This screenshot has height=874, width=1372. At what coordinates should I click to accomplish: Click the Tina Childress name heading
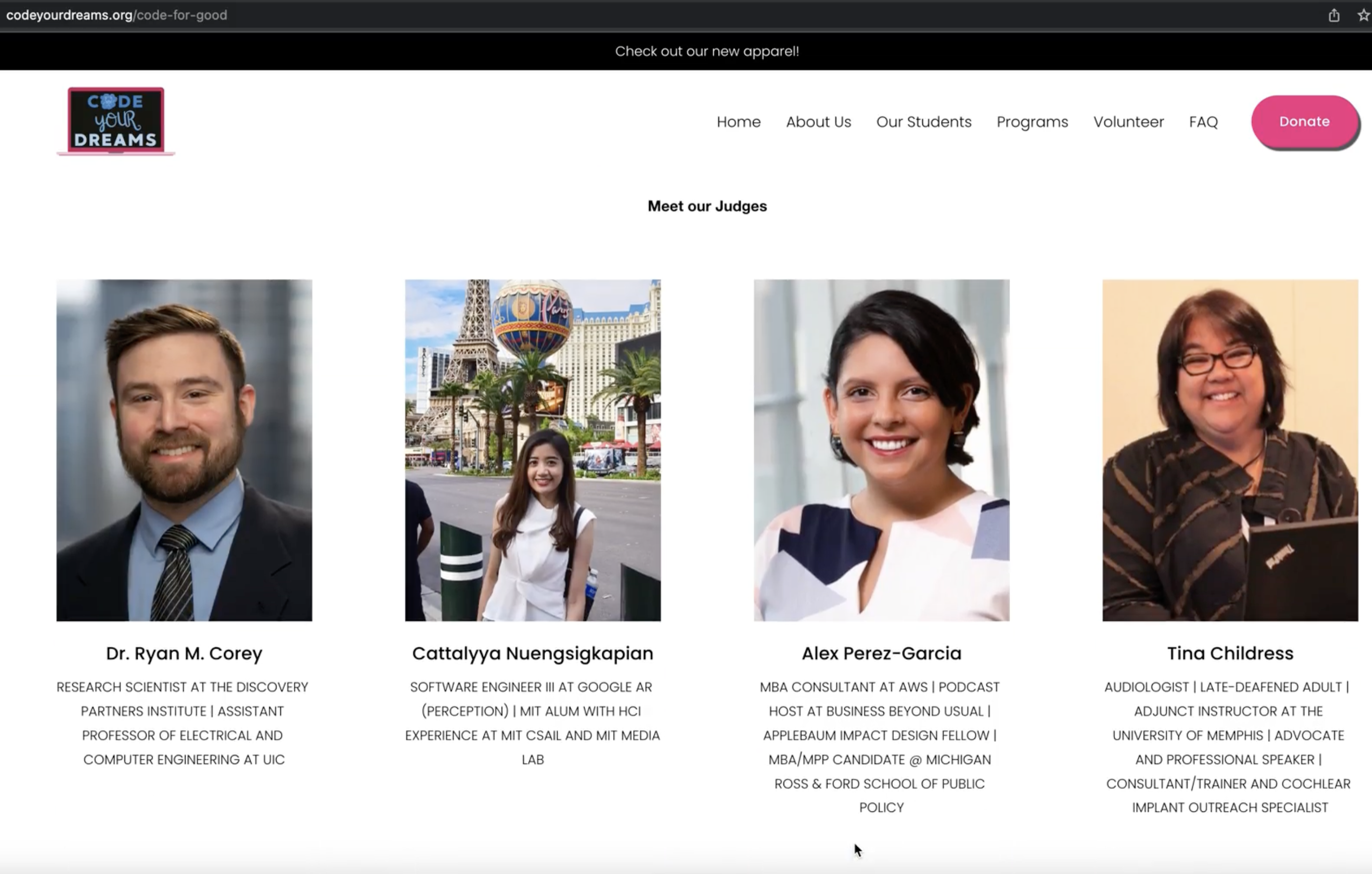point(1230,653)
